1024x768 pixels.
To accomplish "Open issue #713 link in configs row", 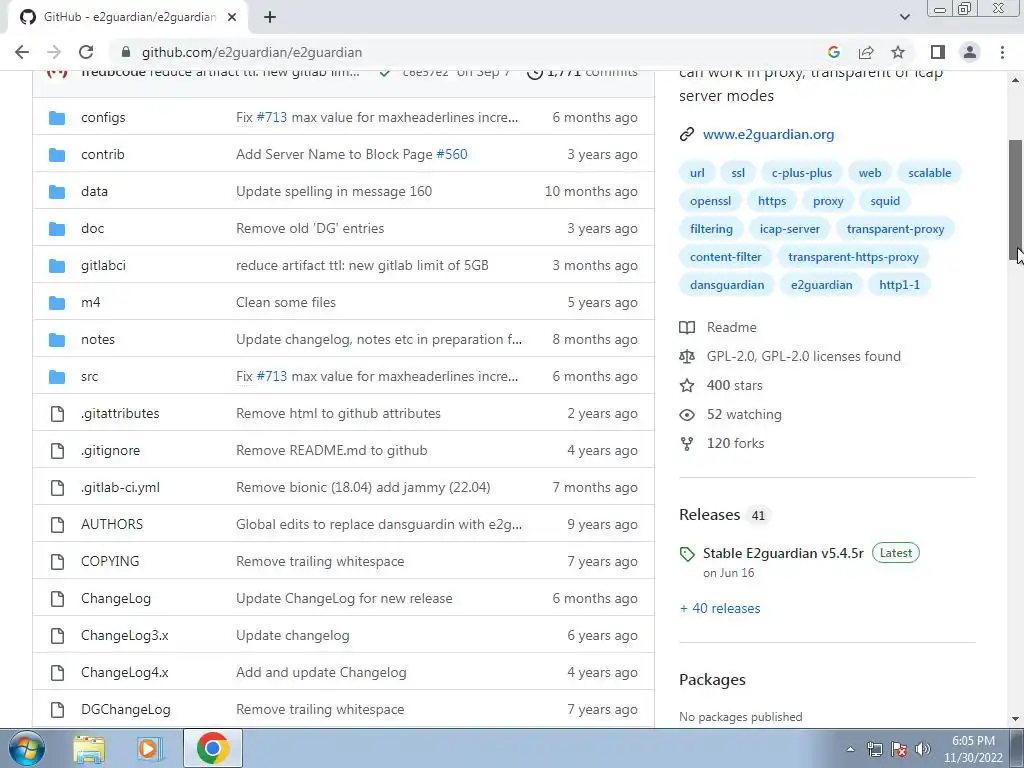I will coord(272,118).
